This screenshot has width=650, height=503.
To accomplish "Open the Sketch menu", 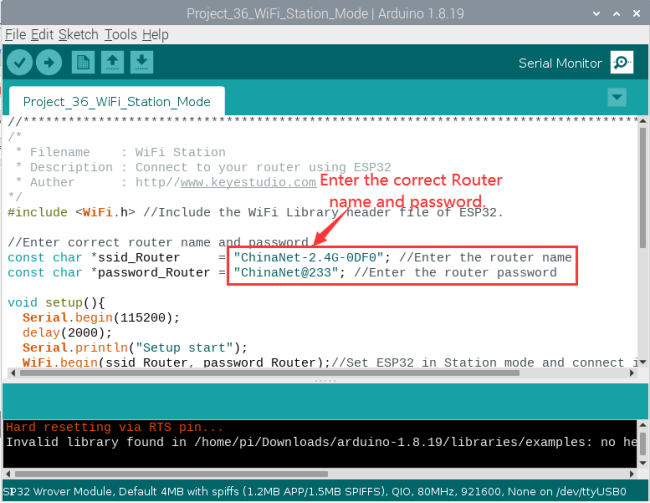I will point(78,34).
